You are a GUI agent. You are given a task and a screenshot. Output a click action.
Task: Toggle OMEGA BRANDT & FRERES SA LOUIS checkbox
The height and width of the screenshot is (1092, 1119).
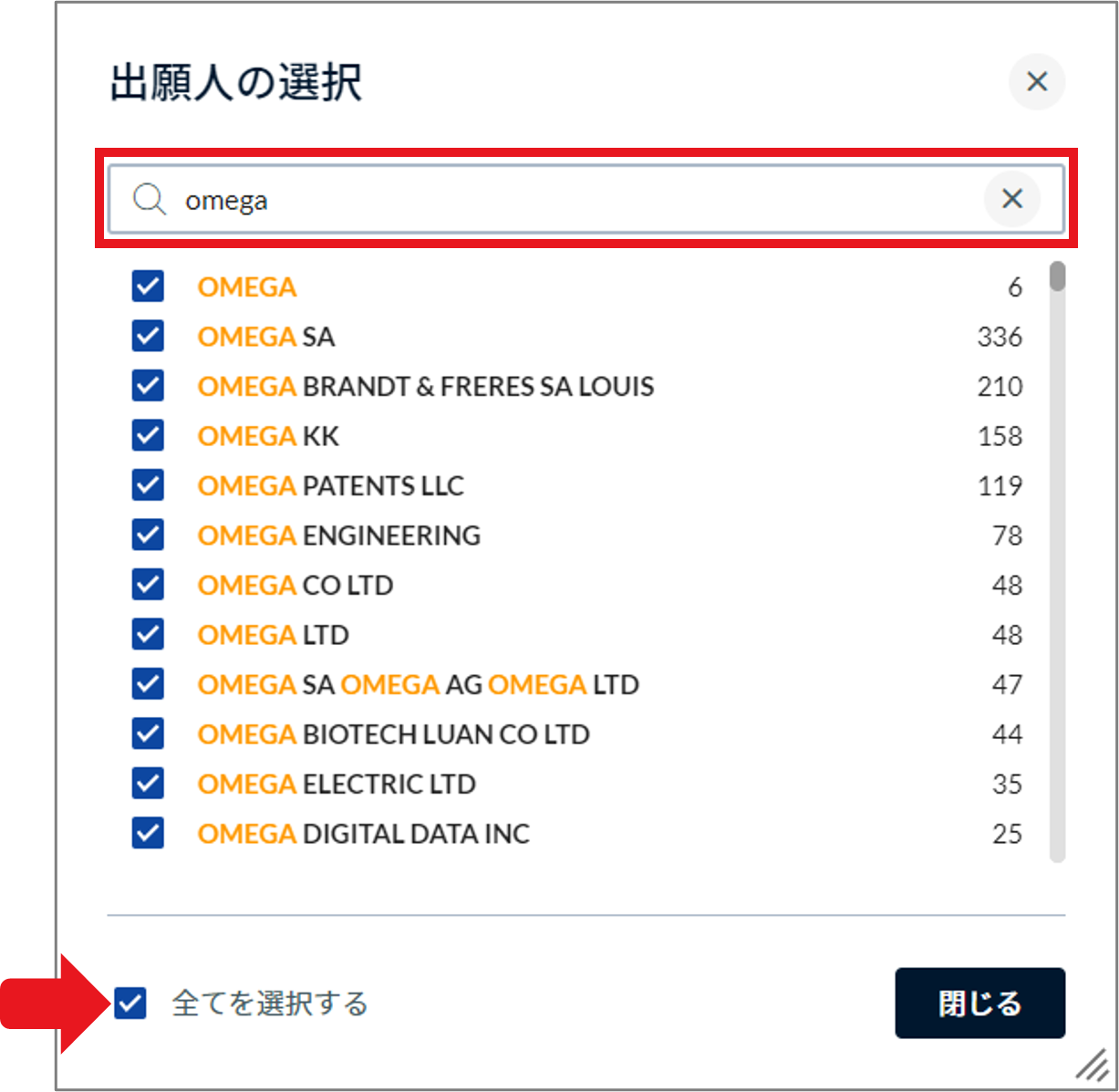(x=148, y=386)
